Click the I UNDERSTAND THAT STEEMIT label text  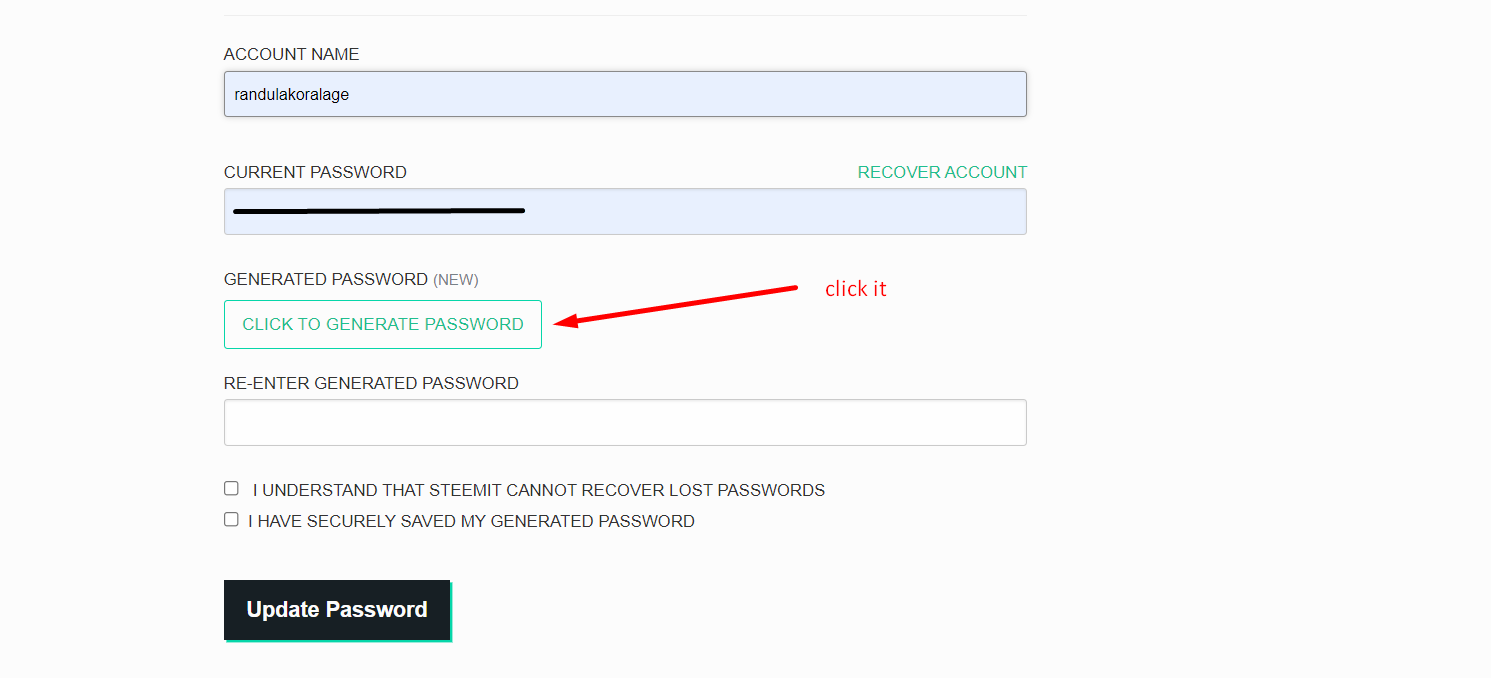pyautogui.click(x=538, y=490)
